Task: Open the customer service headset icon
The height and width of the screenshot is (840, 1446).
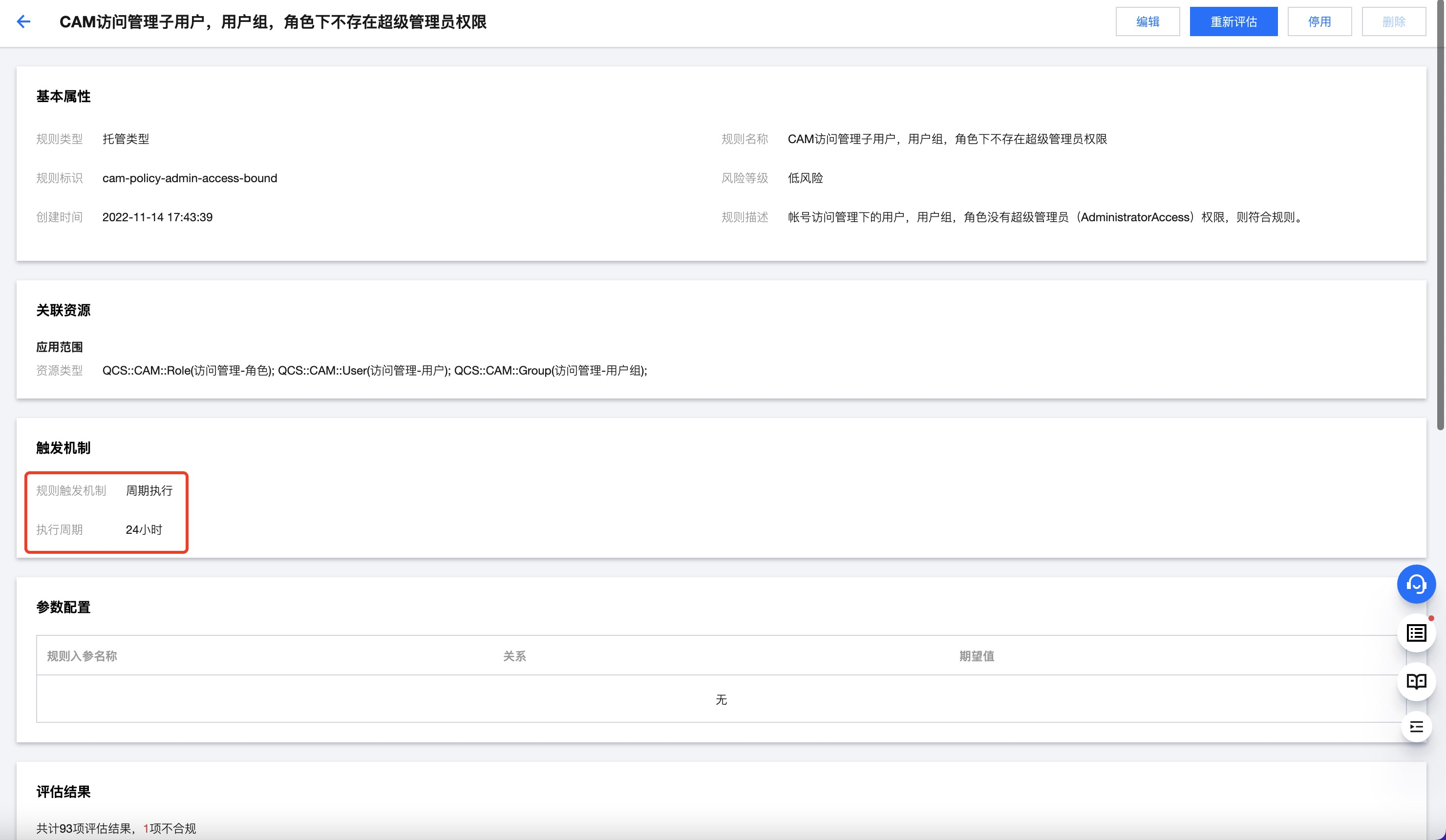Action: click(1416, 584)
